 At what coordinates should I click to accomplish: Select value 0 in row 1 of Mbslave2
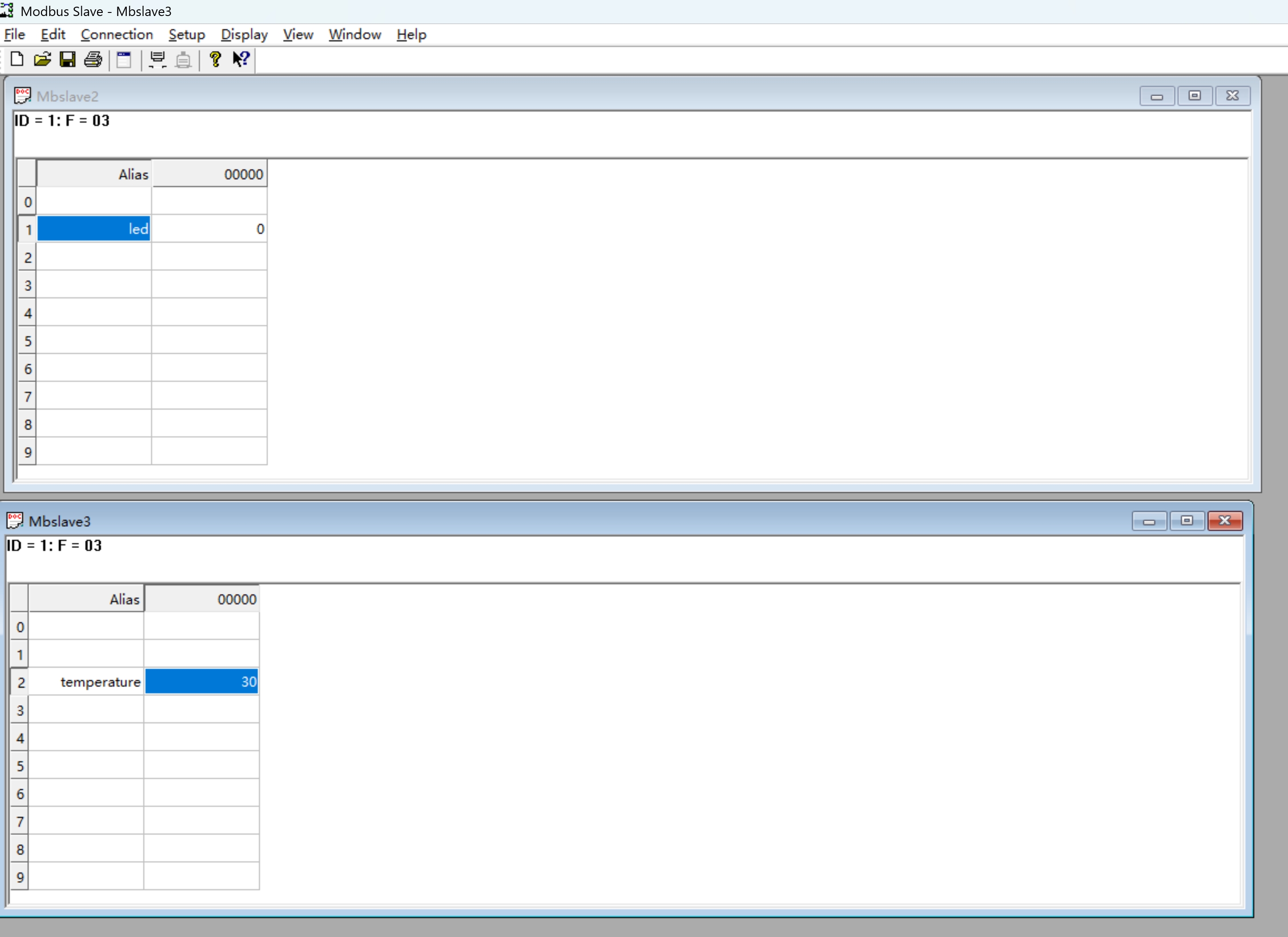209,229
